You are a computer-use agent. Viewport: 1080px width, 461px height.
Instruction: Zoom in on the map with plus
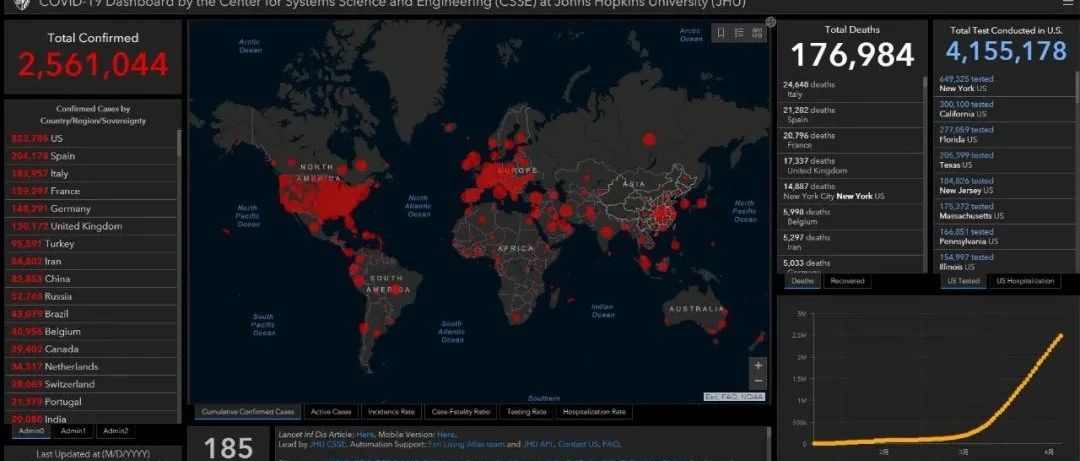click(758, 365)
